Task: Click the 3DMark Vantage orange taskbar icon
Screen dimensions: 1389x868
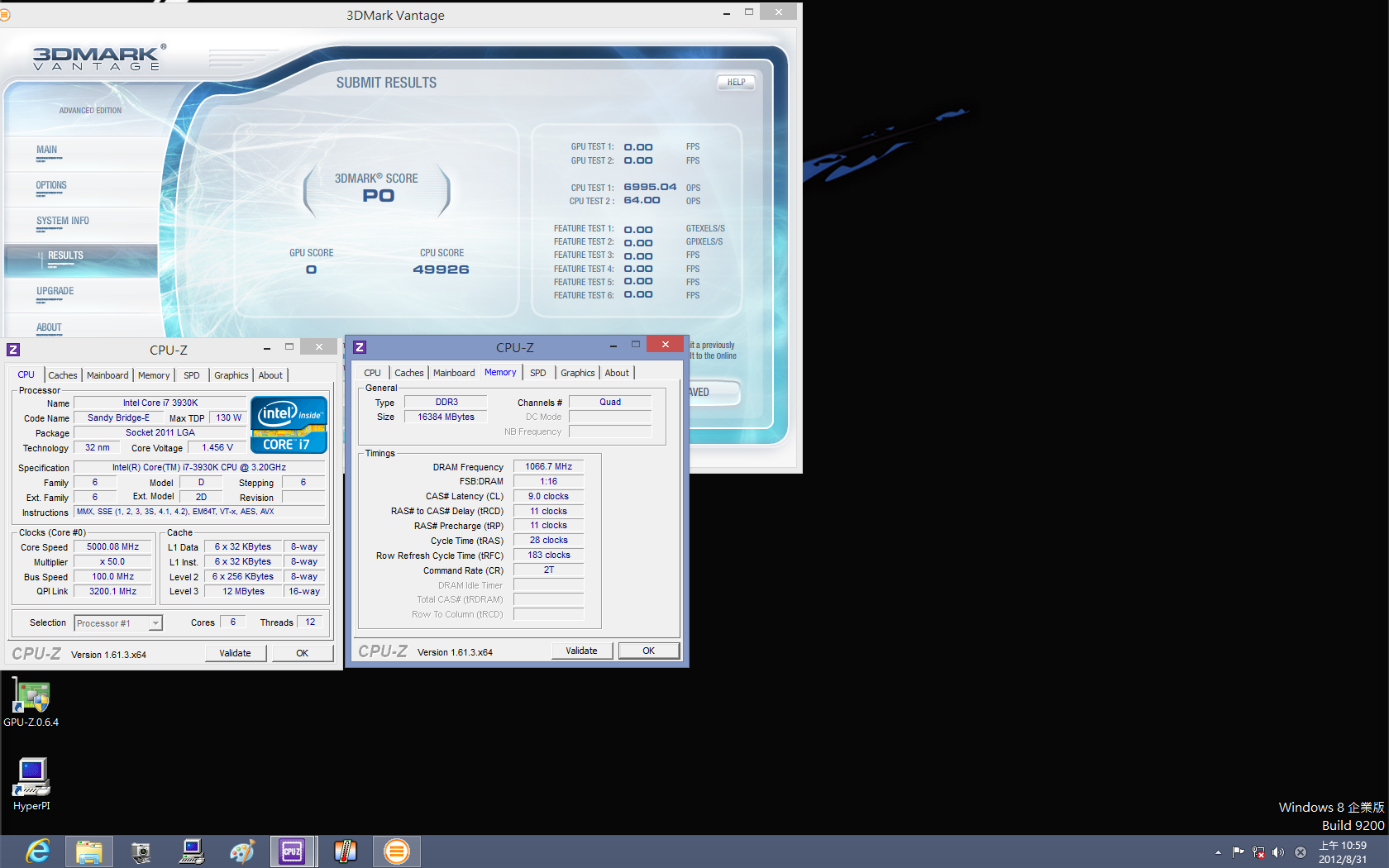Action: coord(396,851)
